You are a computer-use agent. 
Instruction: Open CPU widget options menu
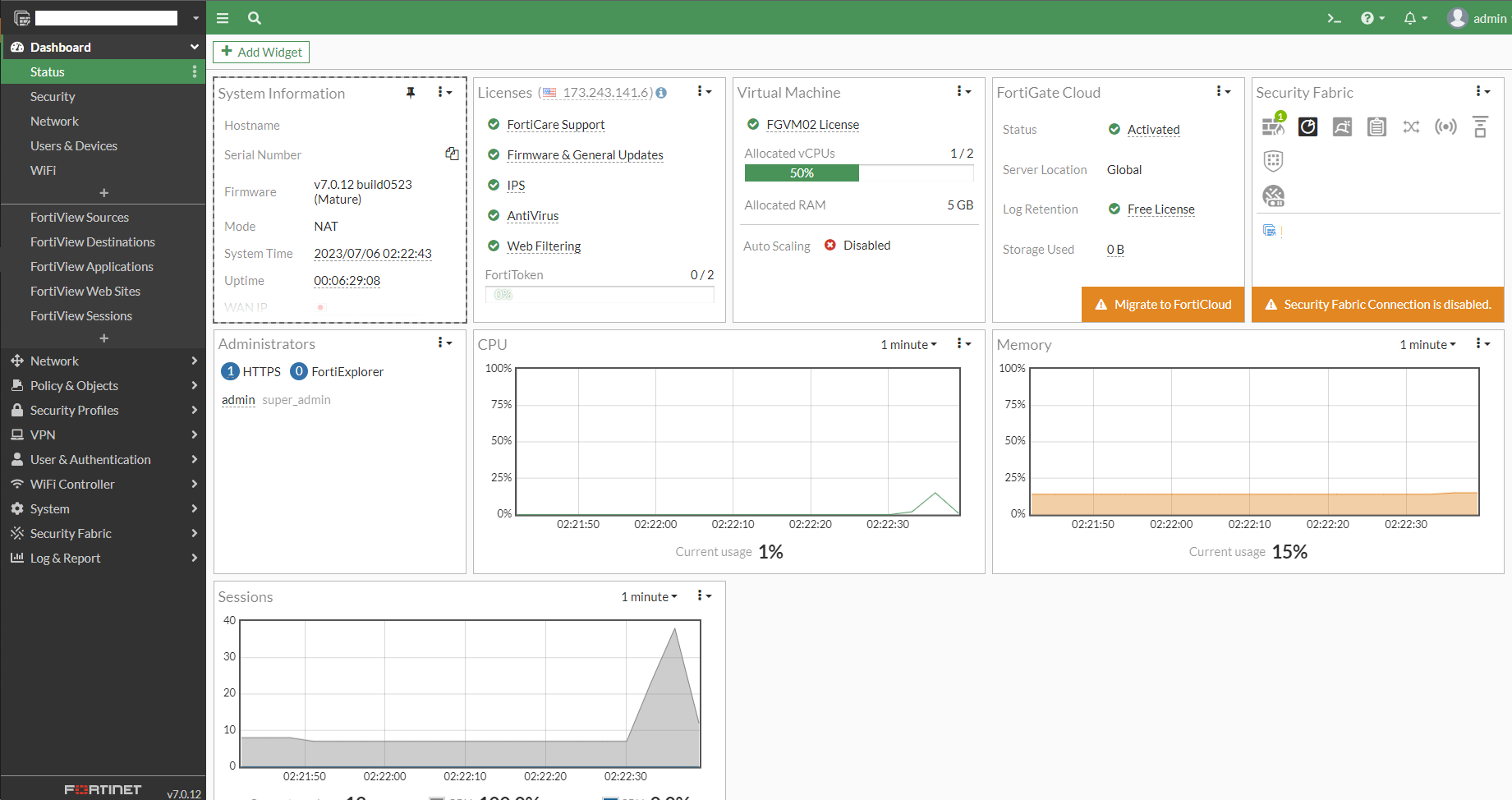click(x=963, y=344)
